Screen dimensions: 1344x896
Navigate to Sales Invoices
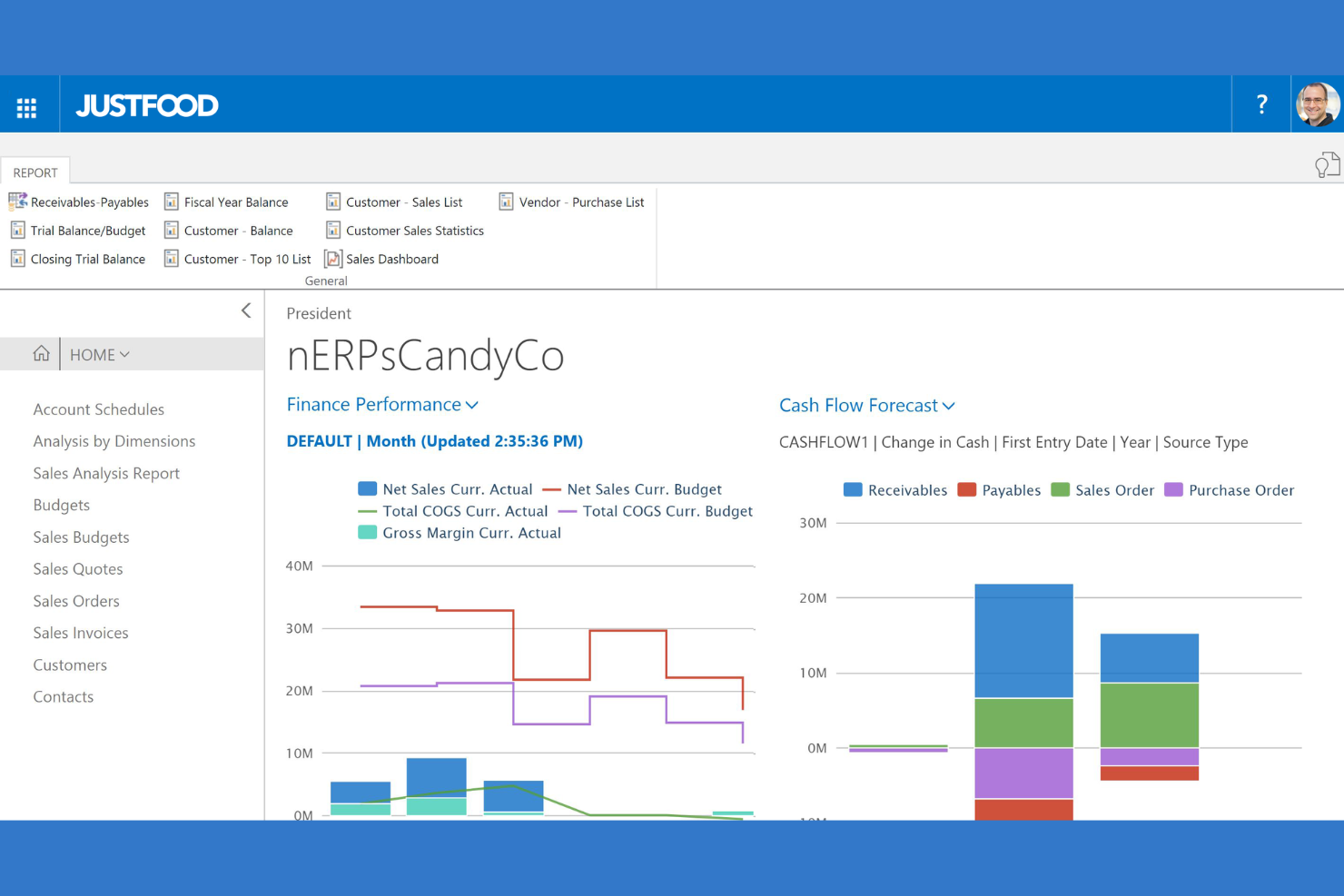[x=81, y=633]
